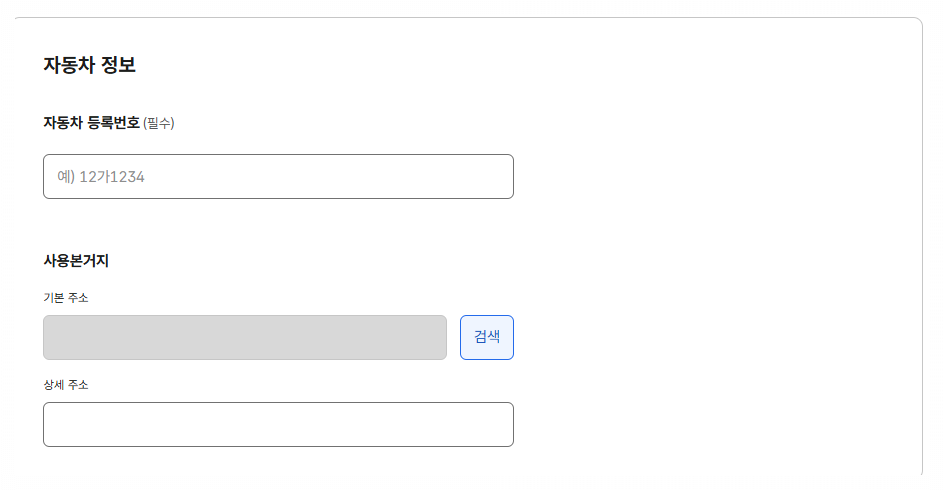Click into the 상세 주소 text box

pos(278,424)
